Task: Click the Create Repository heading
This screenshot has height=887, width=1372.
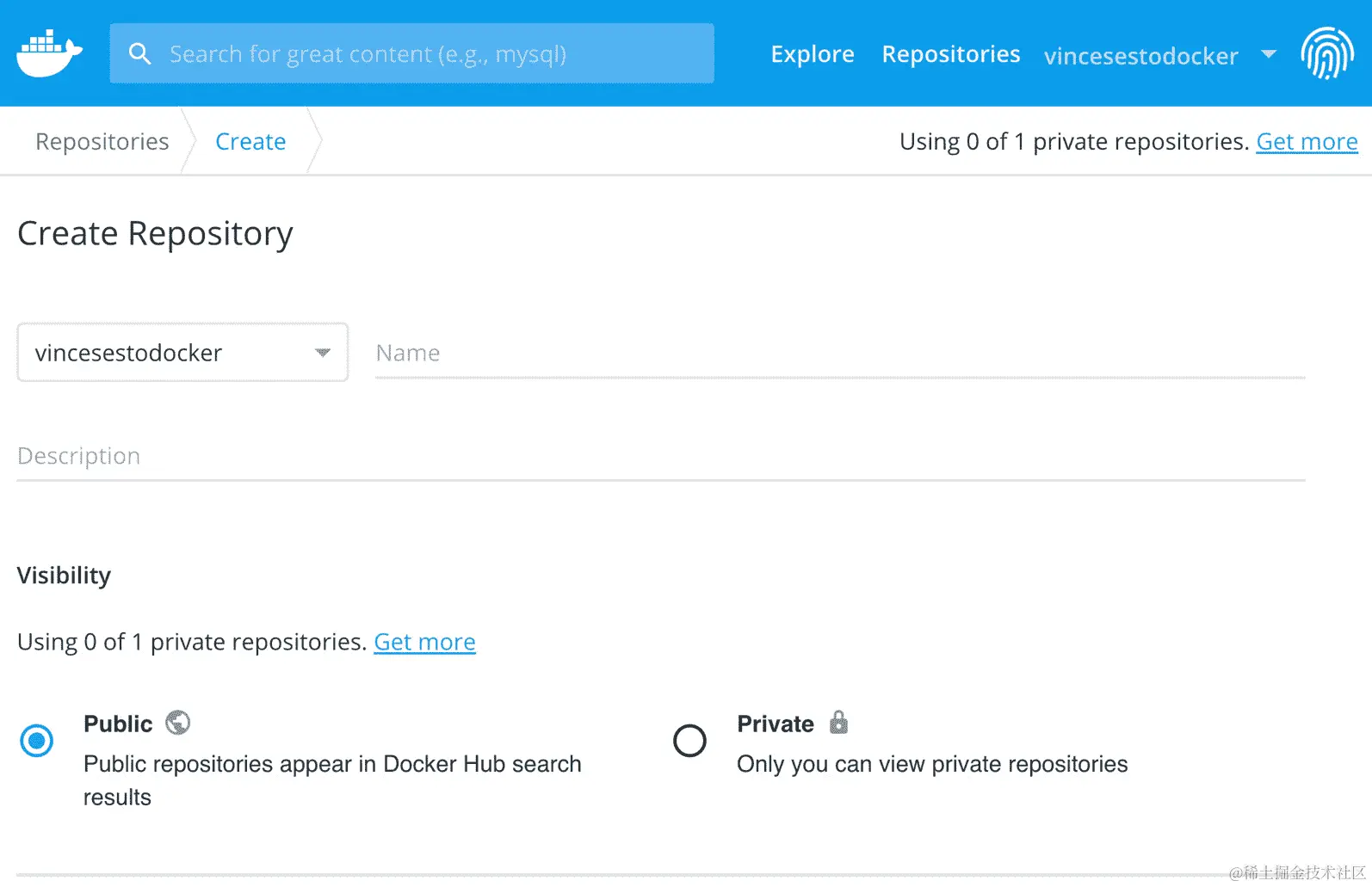Action: click(155, 234)
